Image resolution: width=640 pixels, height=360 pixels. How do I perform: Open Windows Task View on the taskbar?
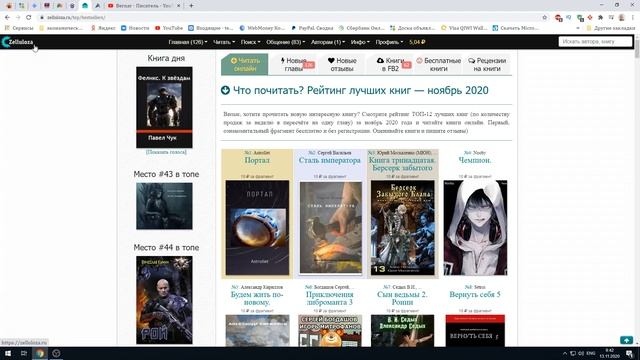[24, 353]
